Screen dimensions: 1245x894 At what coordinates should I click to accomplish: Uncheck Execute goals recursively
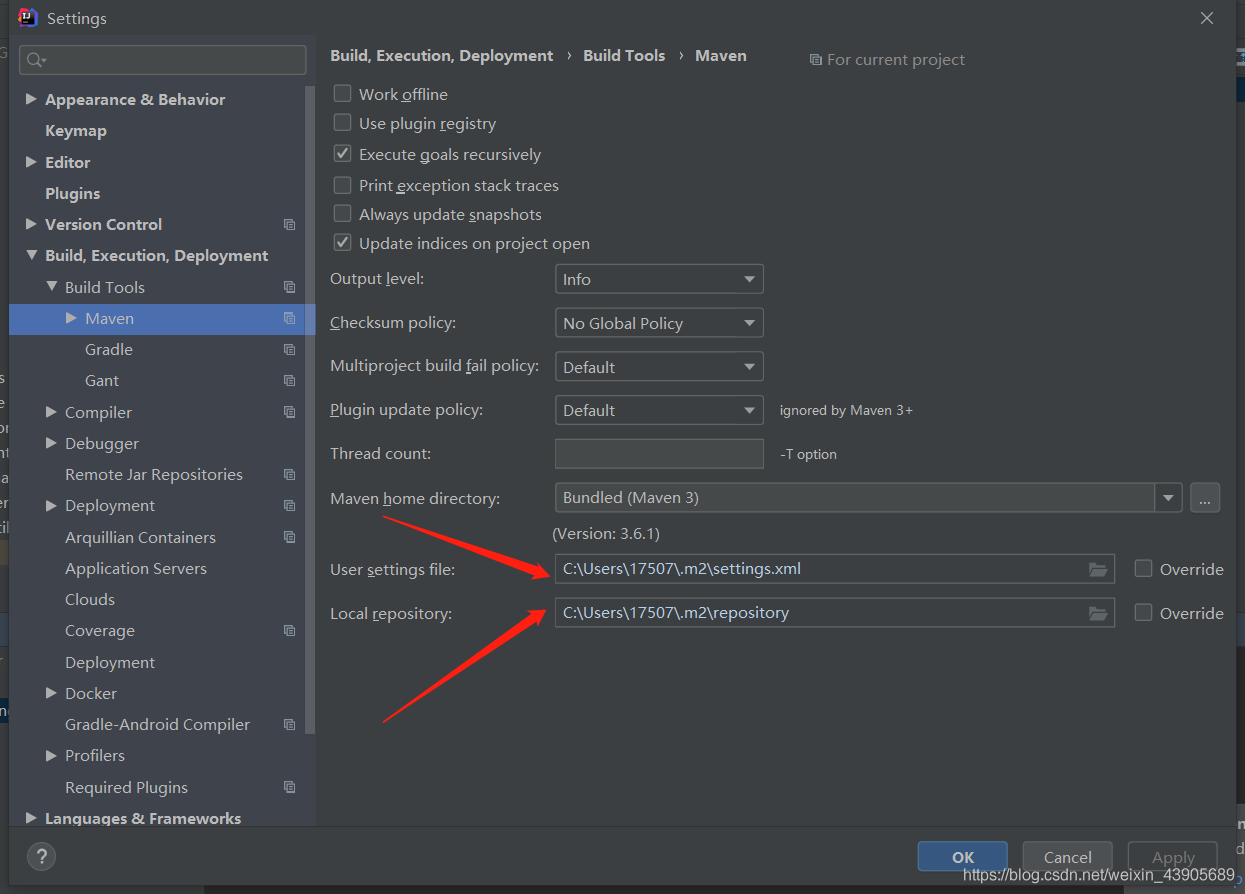click(x=343, y=154)
